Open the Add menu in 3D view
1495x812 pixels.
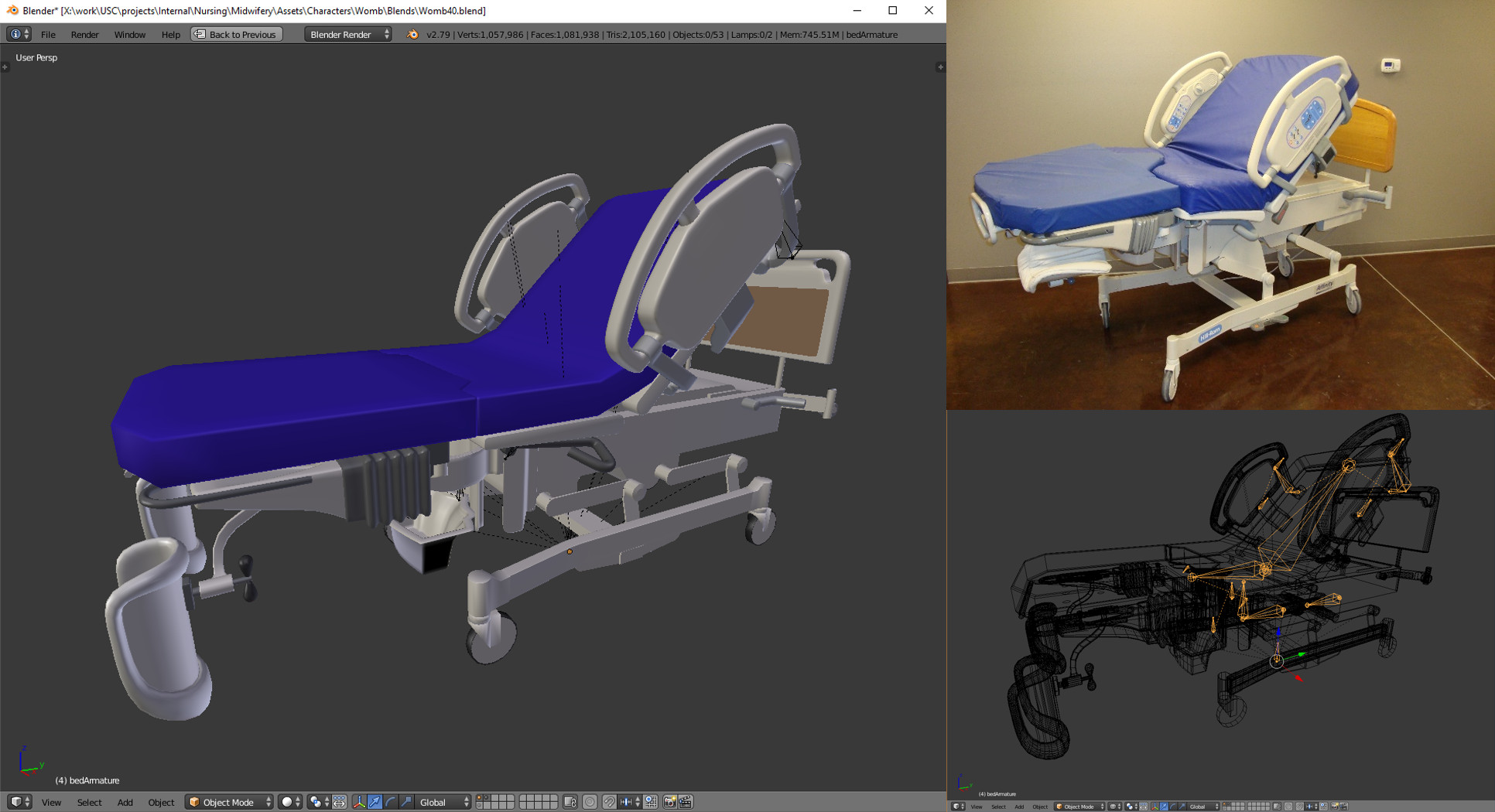point(125,802)
